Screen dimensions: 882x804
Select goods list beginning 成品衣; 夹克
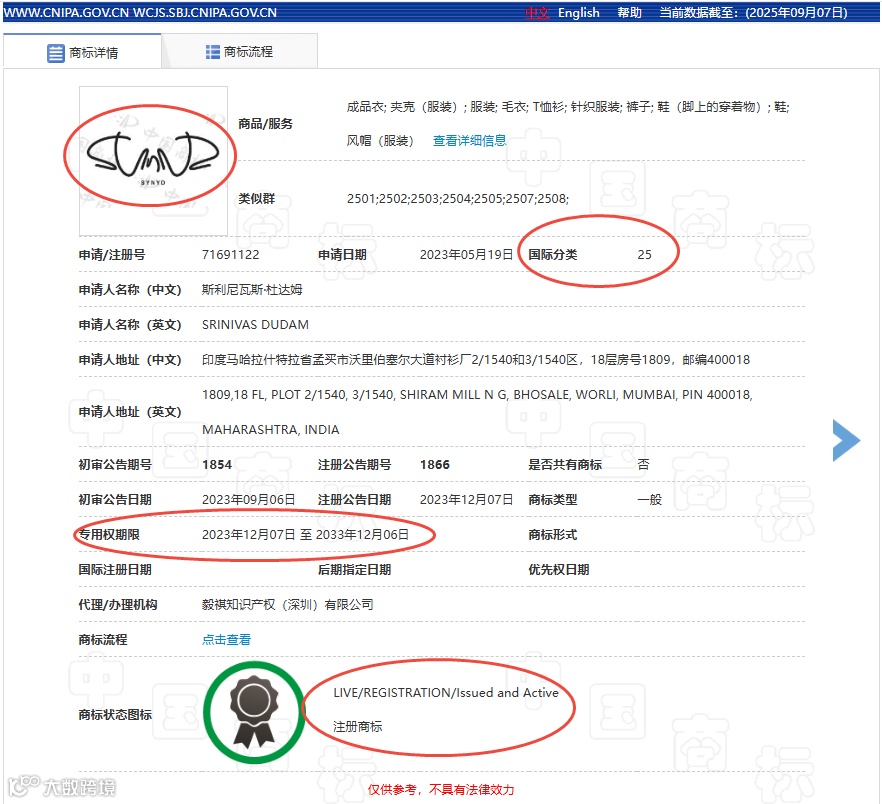pyautogui.click(x=568, y=107)
